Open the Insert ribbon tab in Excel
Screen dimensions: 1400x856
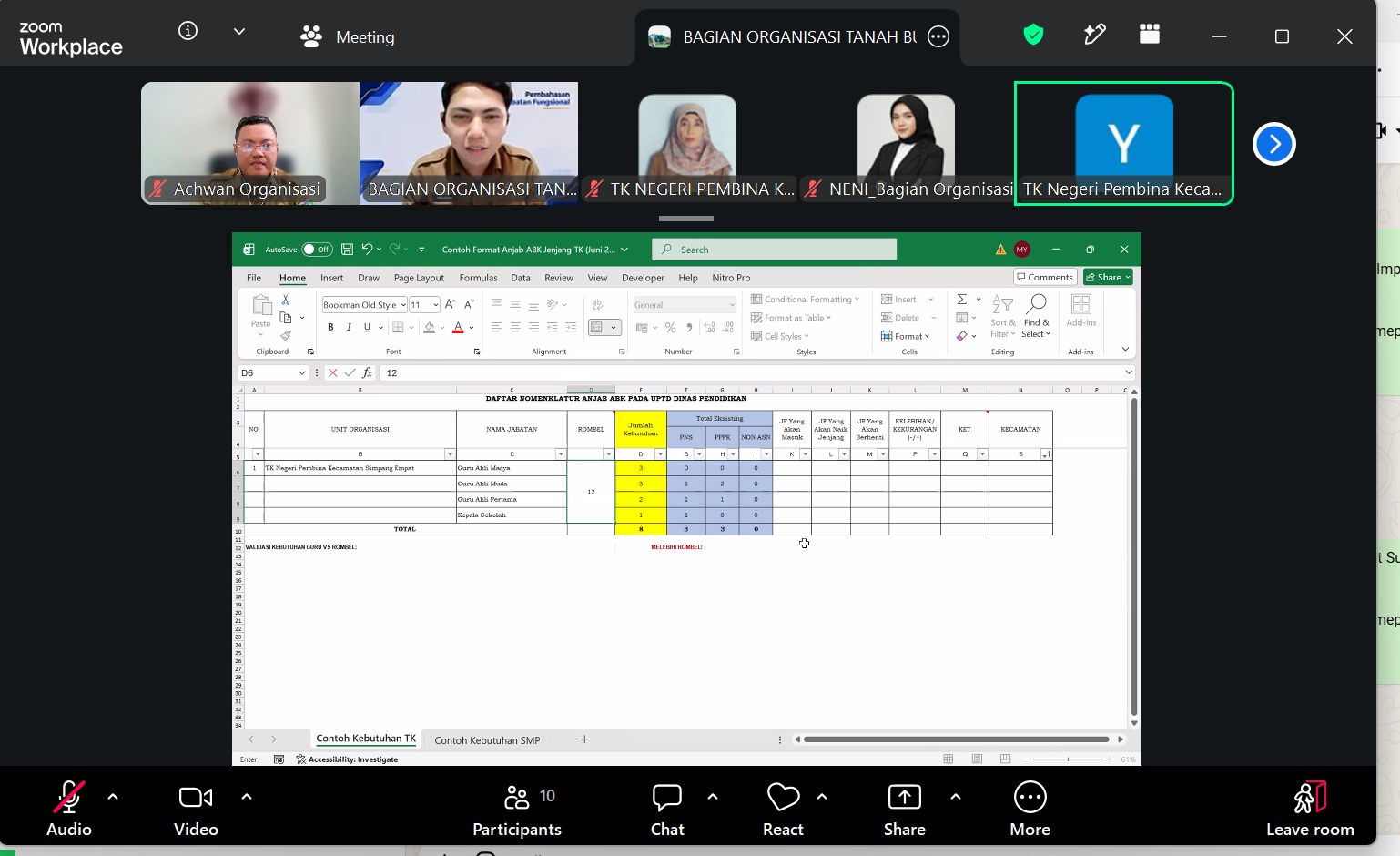[x=331, y=278]
